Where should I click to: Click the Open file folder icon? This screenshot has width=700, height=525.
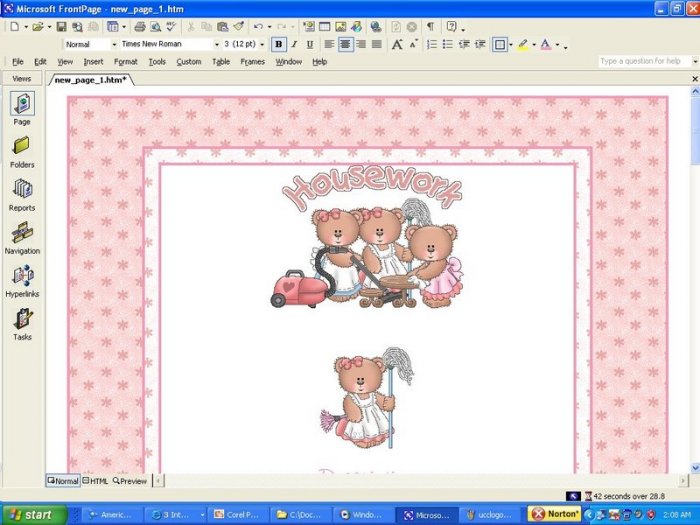pos(38,27)
